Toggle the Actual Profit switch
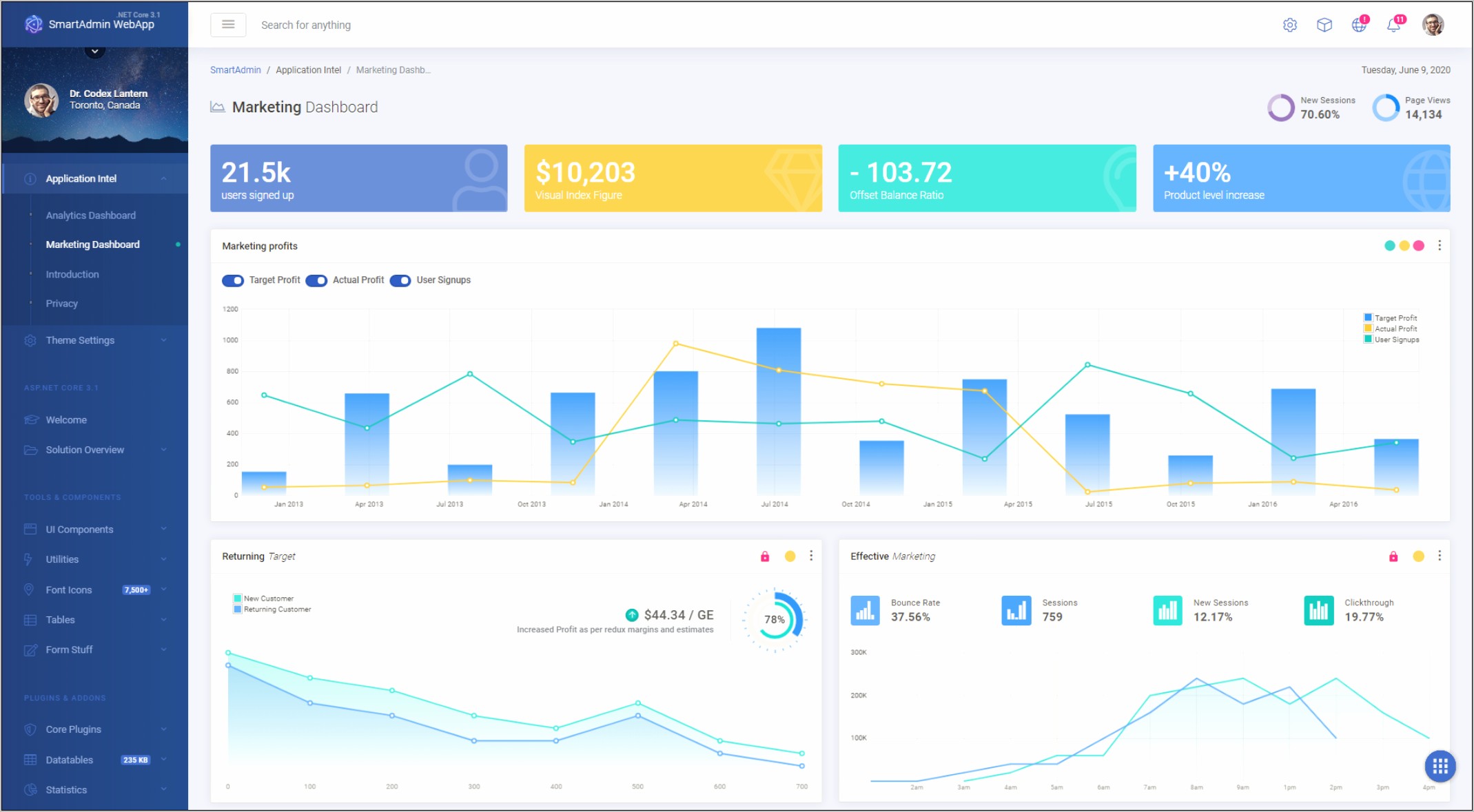This screenshot has height=812, width=1474. tap(316, 280)
